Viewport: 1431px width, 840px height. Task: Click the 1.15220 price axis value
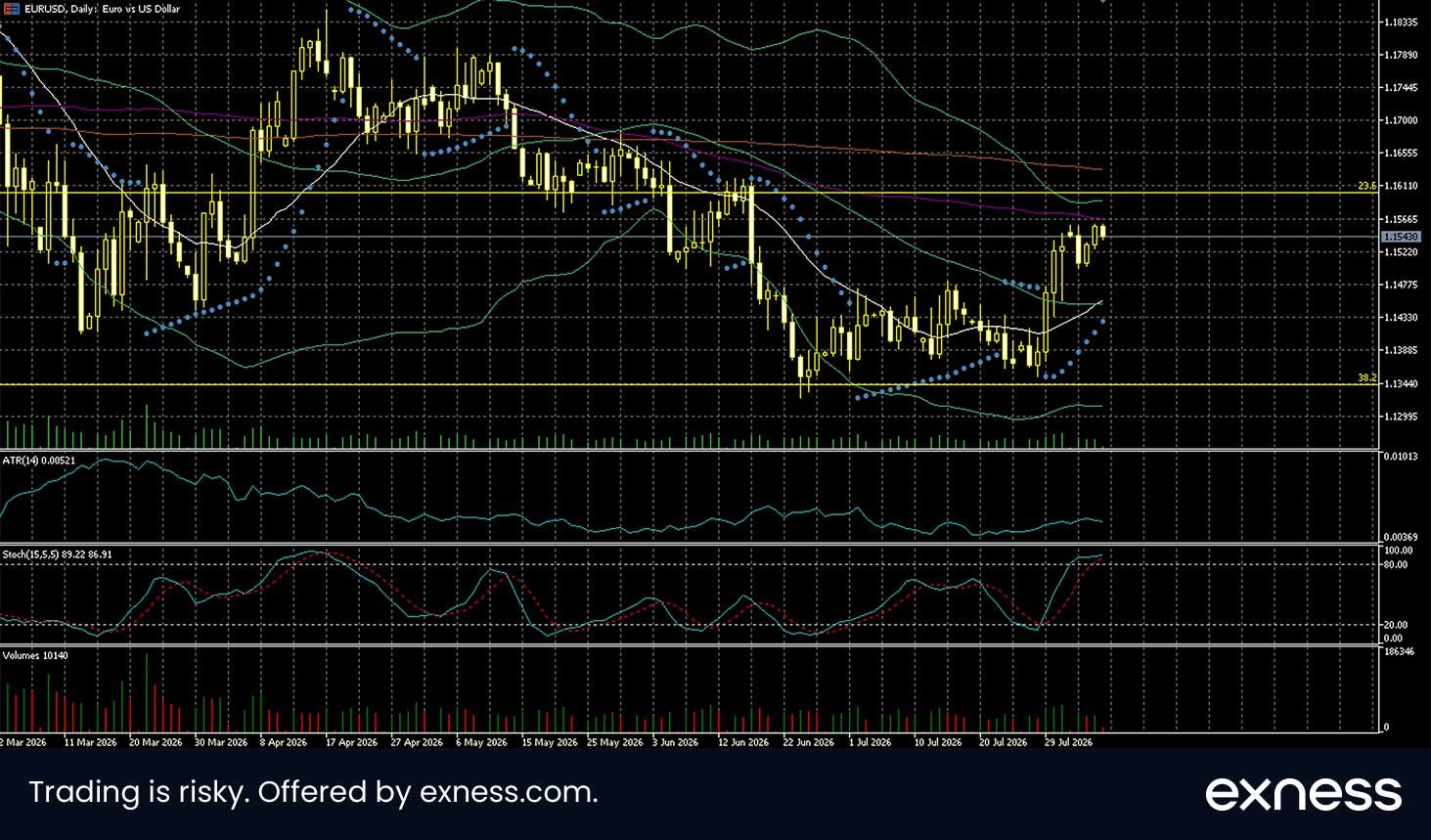[1401, 252]
